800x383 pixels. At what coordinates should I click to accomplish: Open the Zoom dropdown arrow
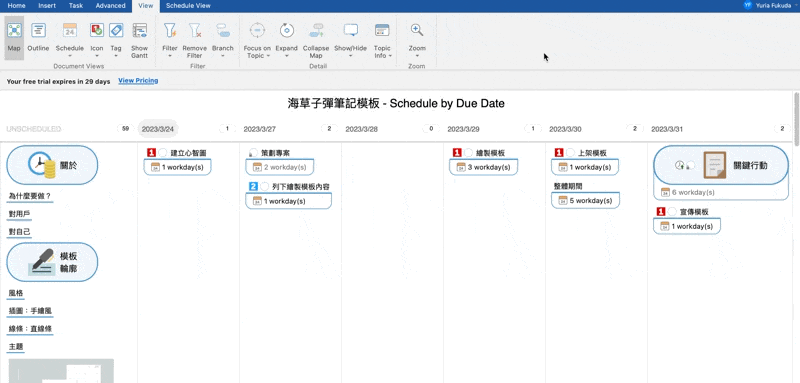417,56
